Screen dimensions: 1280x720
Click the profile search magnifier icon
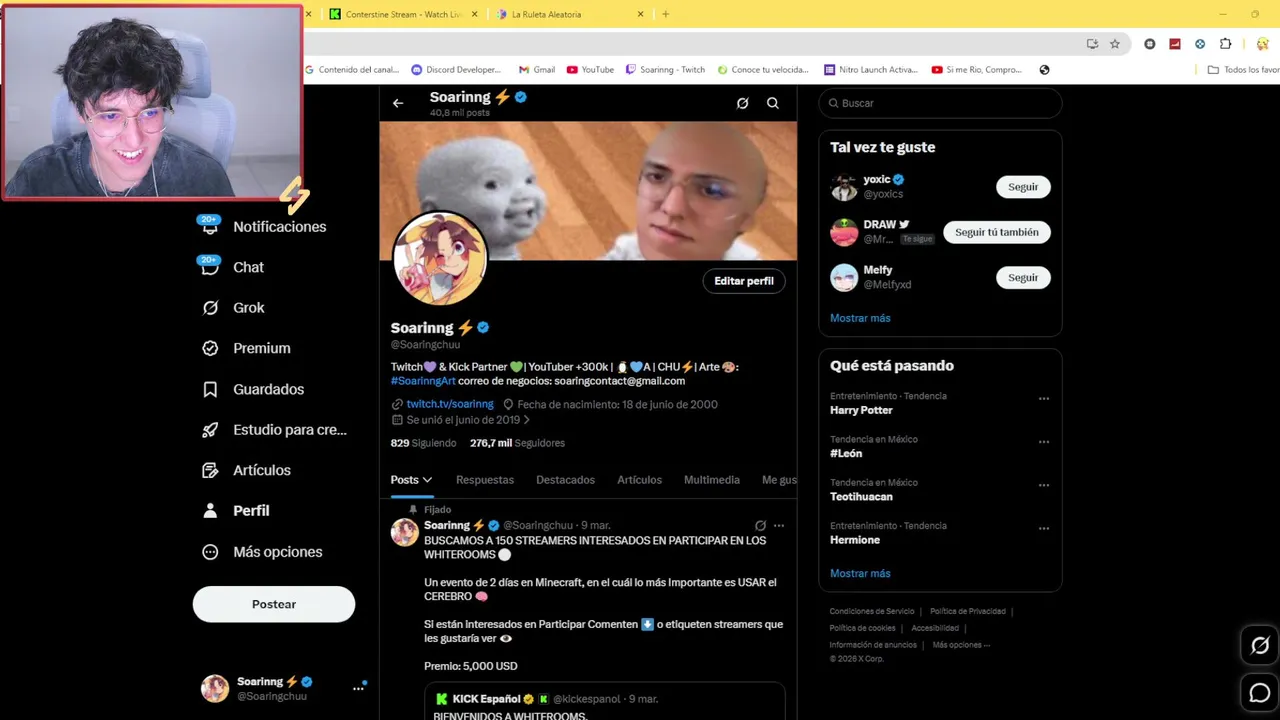click(x=773, y=103)
